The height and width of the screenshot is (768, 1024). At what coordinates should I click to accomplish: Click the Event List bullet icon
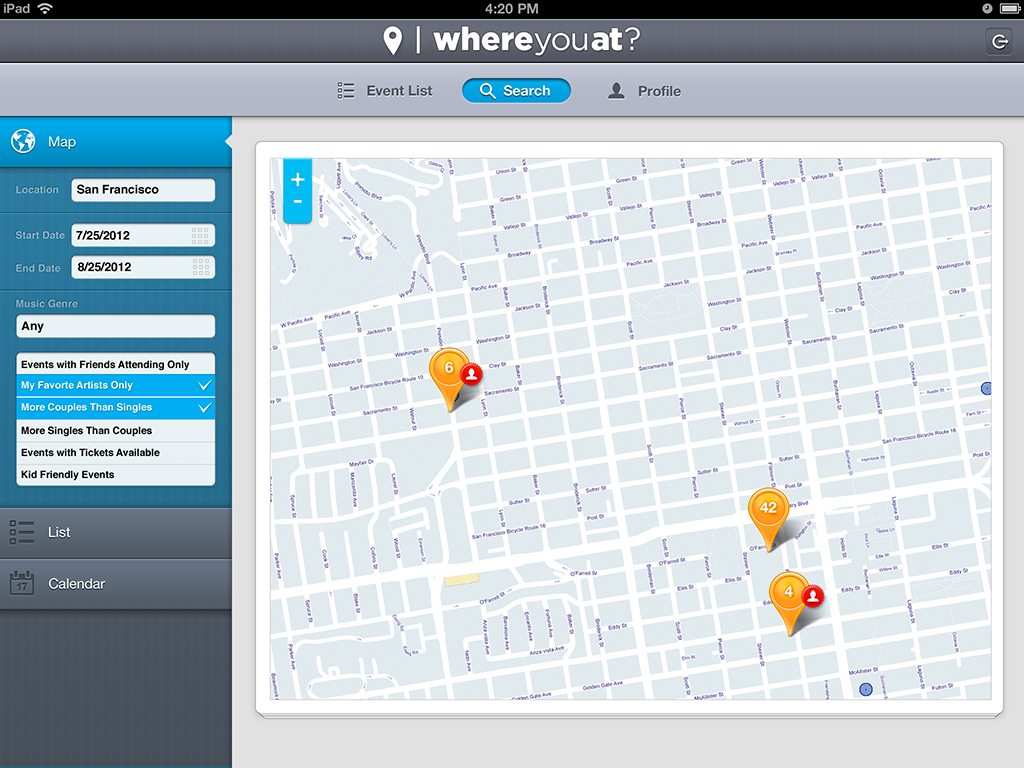click(346, 91)
